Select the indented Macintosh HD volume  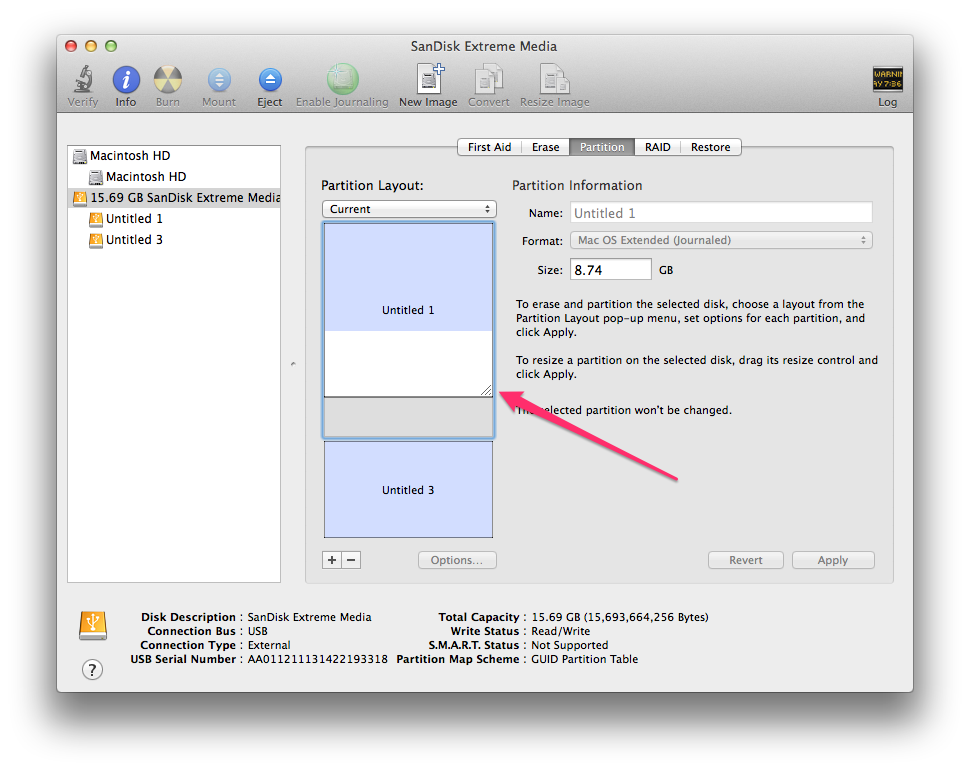[174, 177]
